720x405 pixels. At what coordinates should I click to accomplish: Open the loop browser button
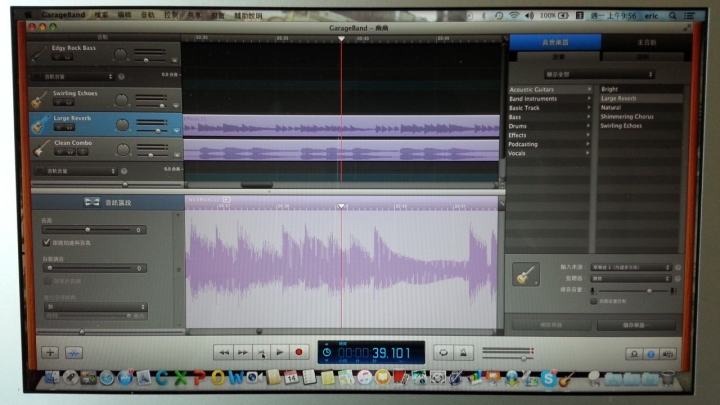pyautogui.click(x=634, y=354)
